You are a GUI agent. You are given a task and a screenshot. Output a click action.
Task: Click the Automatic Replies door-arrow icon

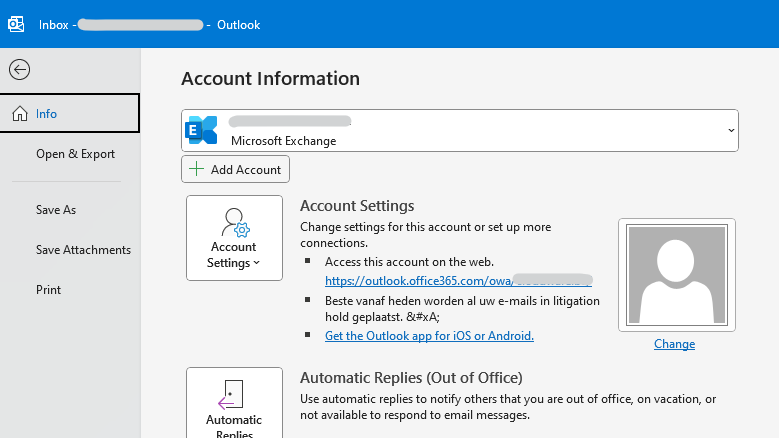click(x=233, y=394)
